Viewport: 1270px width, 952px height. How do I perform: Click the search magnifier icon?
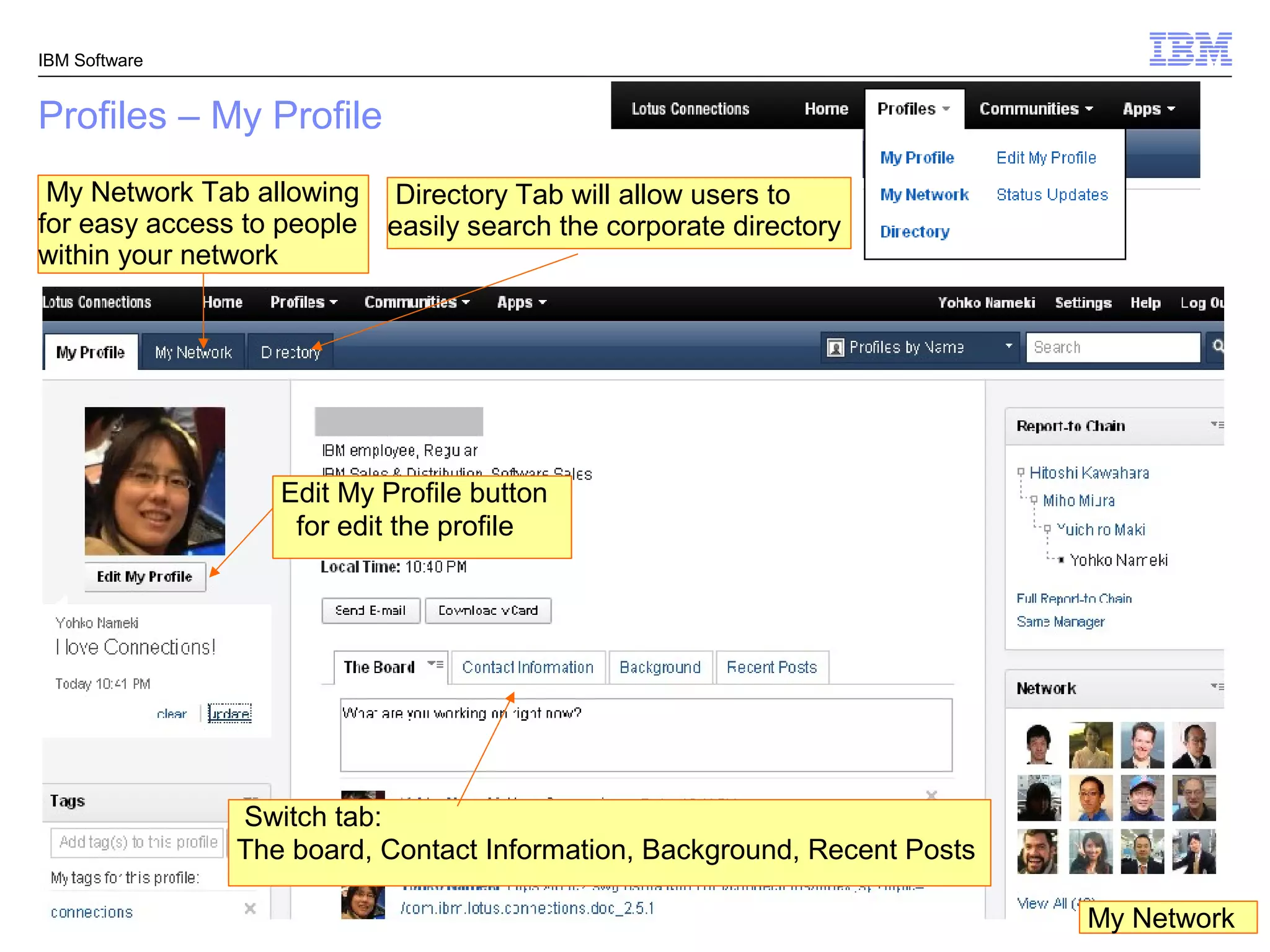click(1217, 346)
